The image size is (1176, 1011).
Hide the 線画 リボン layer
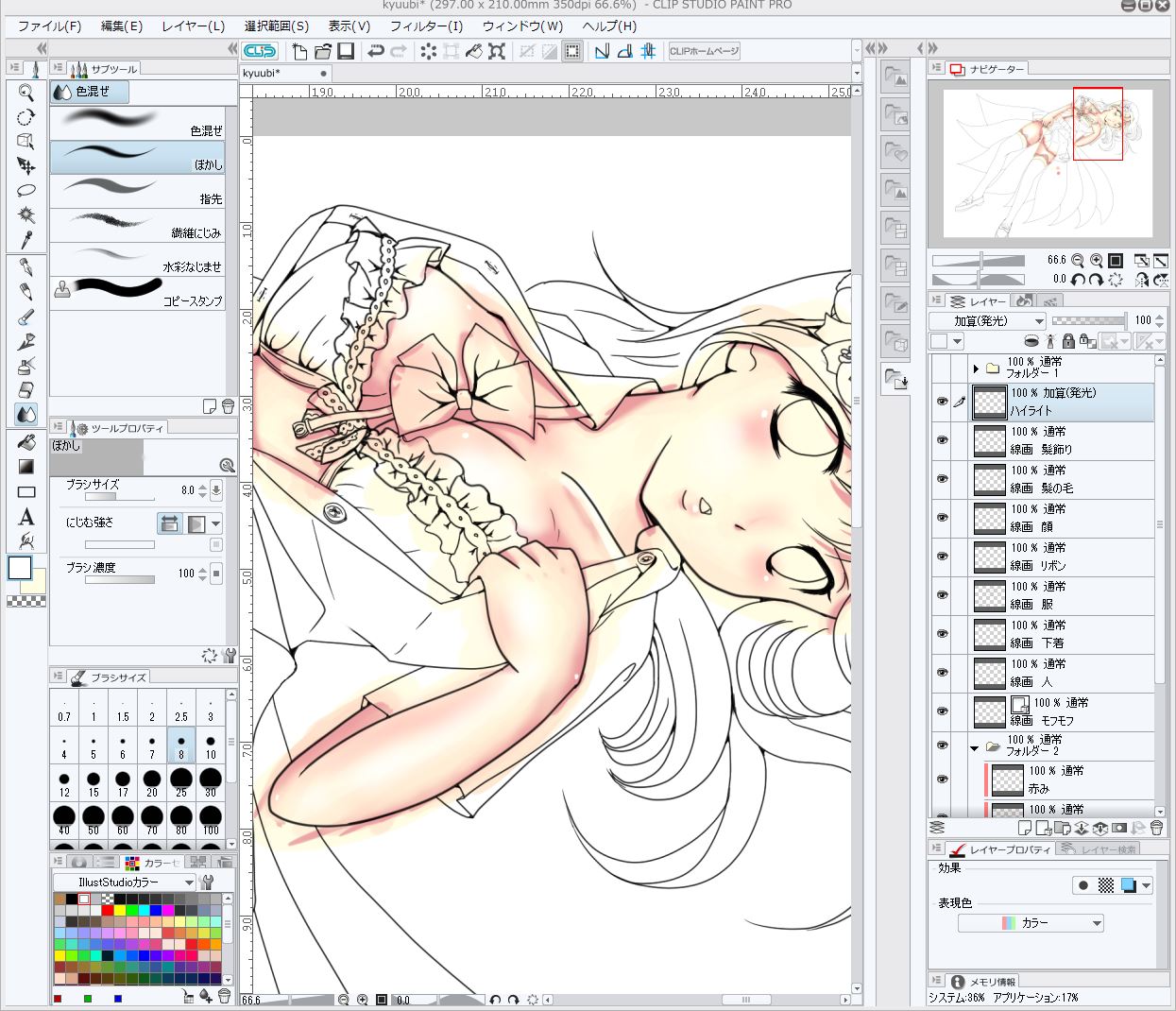pos(942,557)
